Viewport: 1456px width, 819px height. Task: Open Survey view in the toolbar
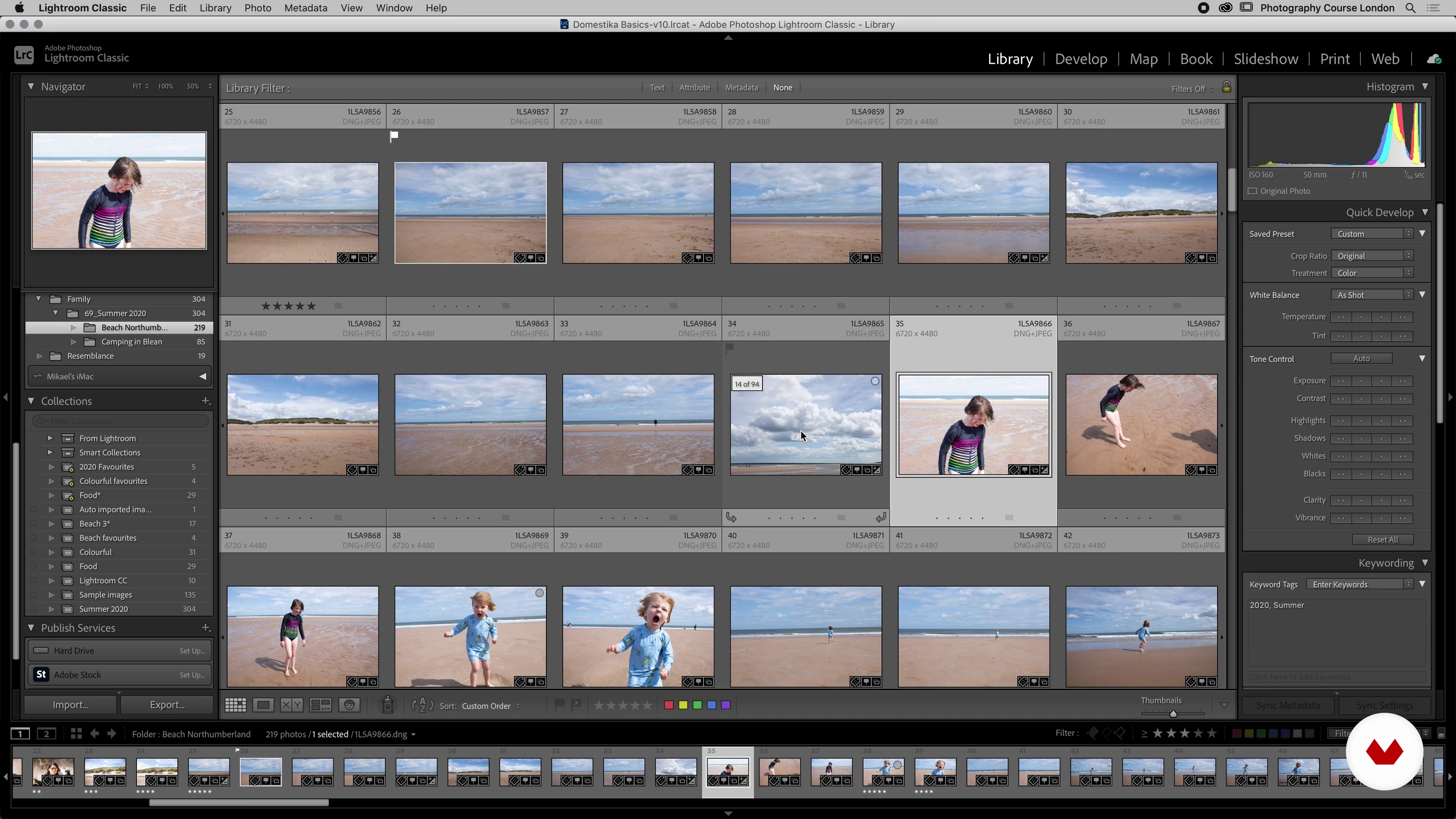click(320, 705)
